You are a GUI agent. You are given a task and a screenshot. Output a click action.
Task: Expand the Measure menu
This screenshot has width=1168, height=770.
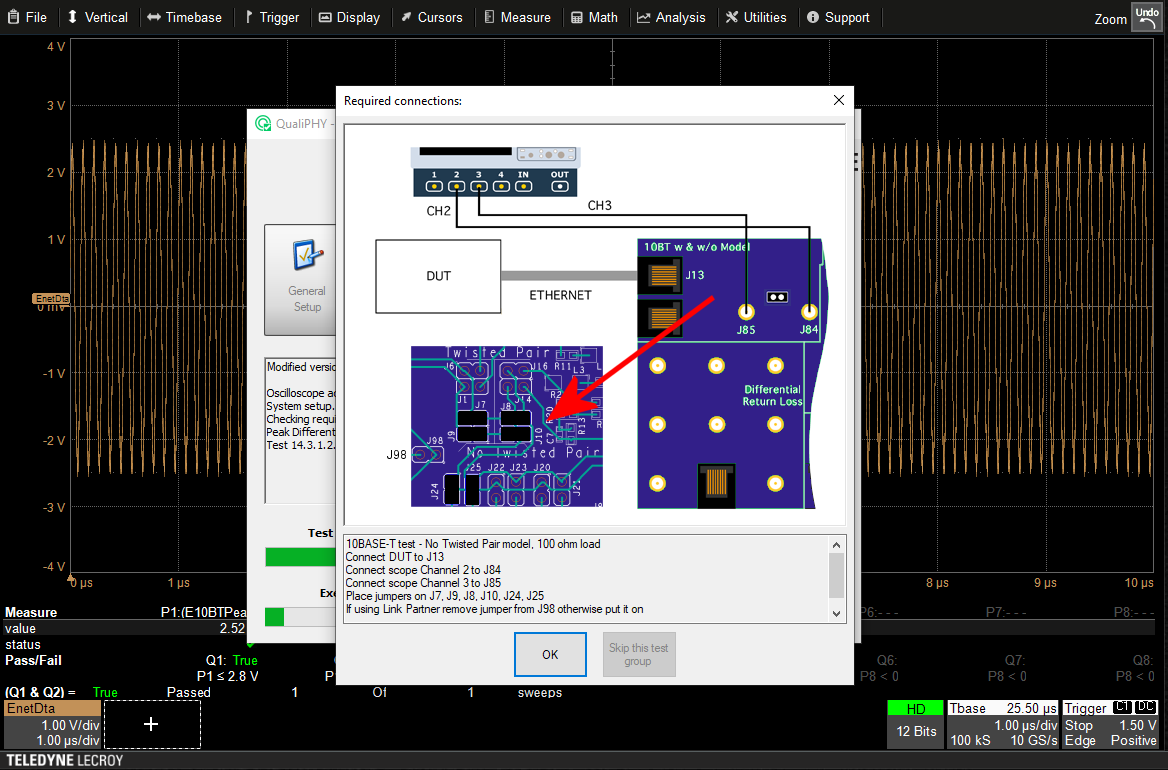point(517,17)
